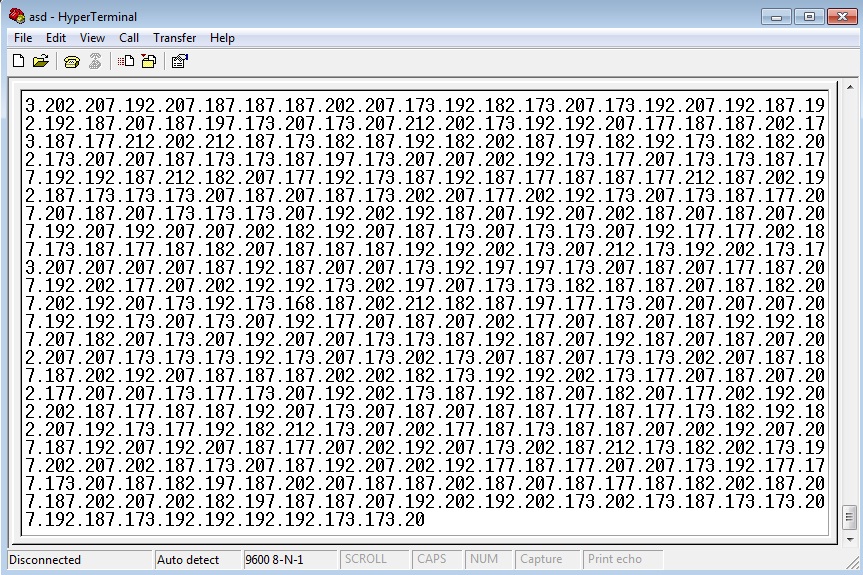
Task: Click the Disconnect toolbar icon
Action: pyautogui.click(x=95, y=61)
